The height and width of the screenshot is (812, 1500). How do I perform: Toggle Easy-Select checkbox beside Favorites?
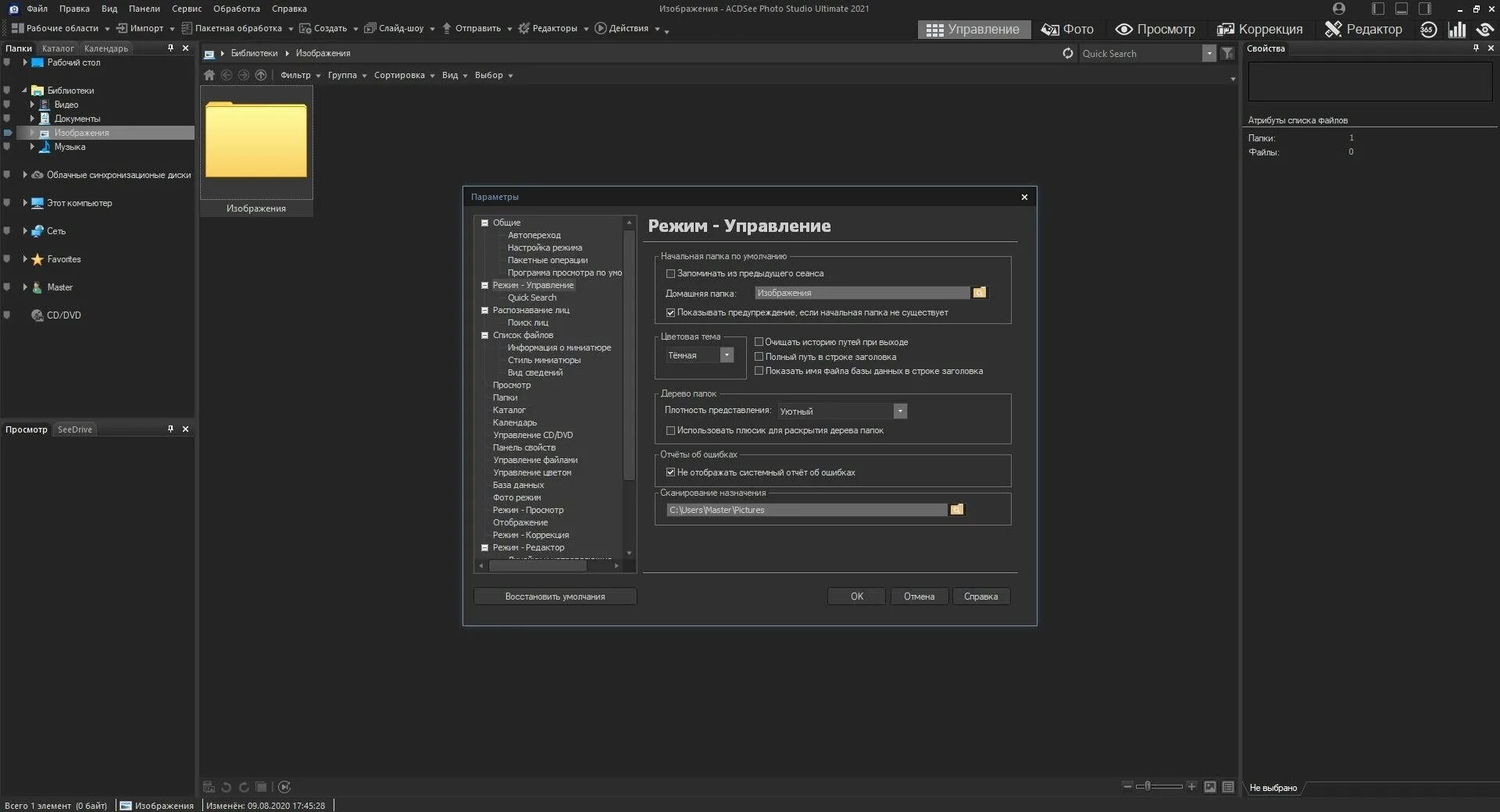pyautogui.click(x=7, y=259)
